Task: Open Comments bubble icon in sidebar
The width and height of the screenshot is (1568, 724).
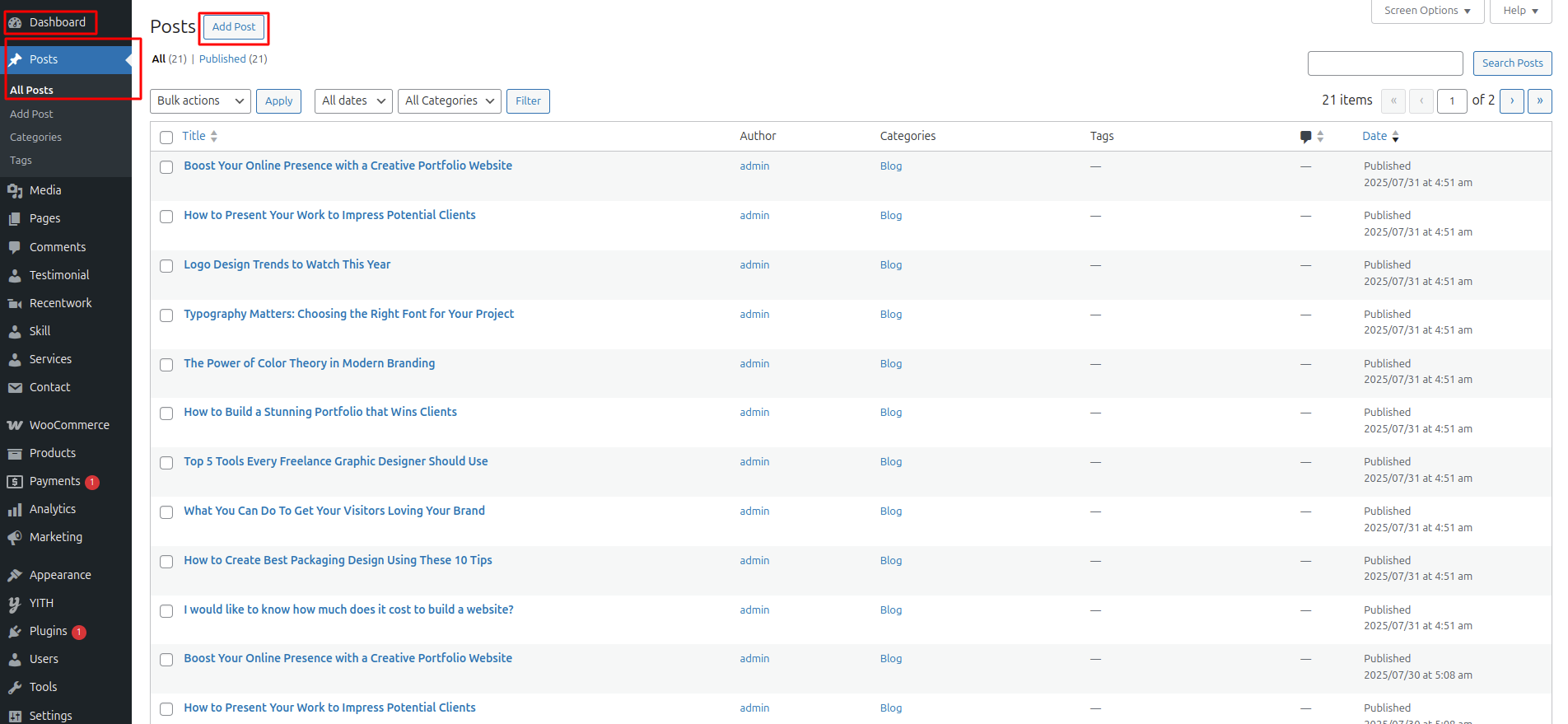Action: coord(15,247)
